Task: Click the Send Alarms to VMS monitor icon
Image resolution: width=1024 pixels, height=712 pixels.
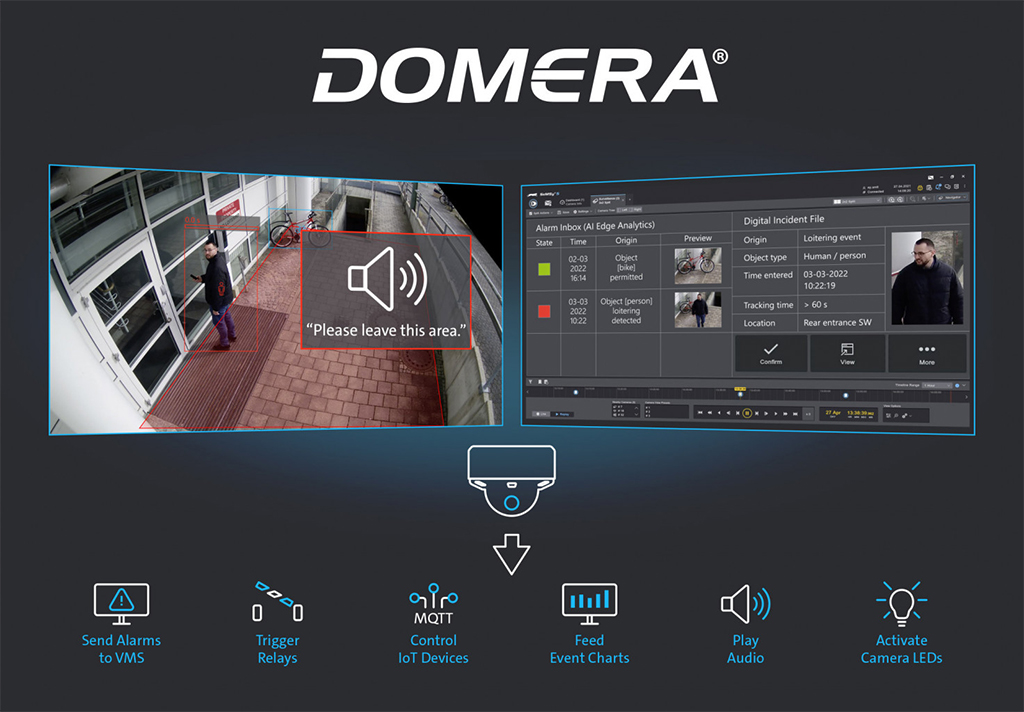Action: click(x=121, y=602)
